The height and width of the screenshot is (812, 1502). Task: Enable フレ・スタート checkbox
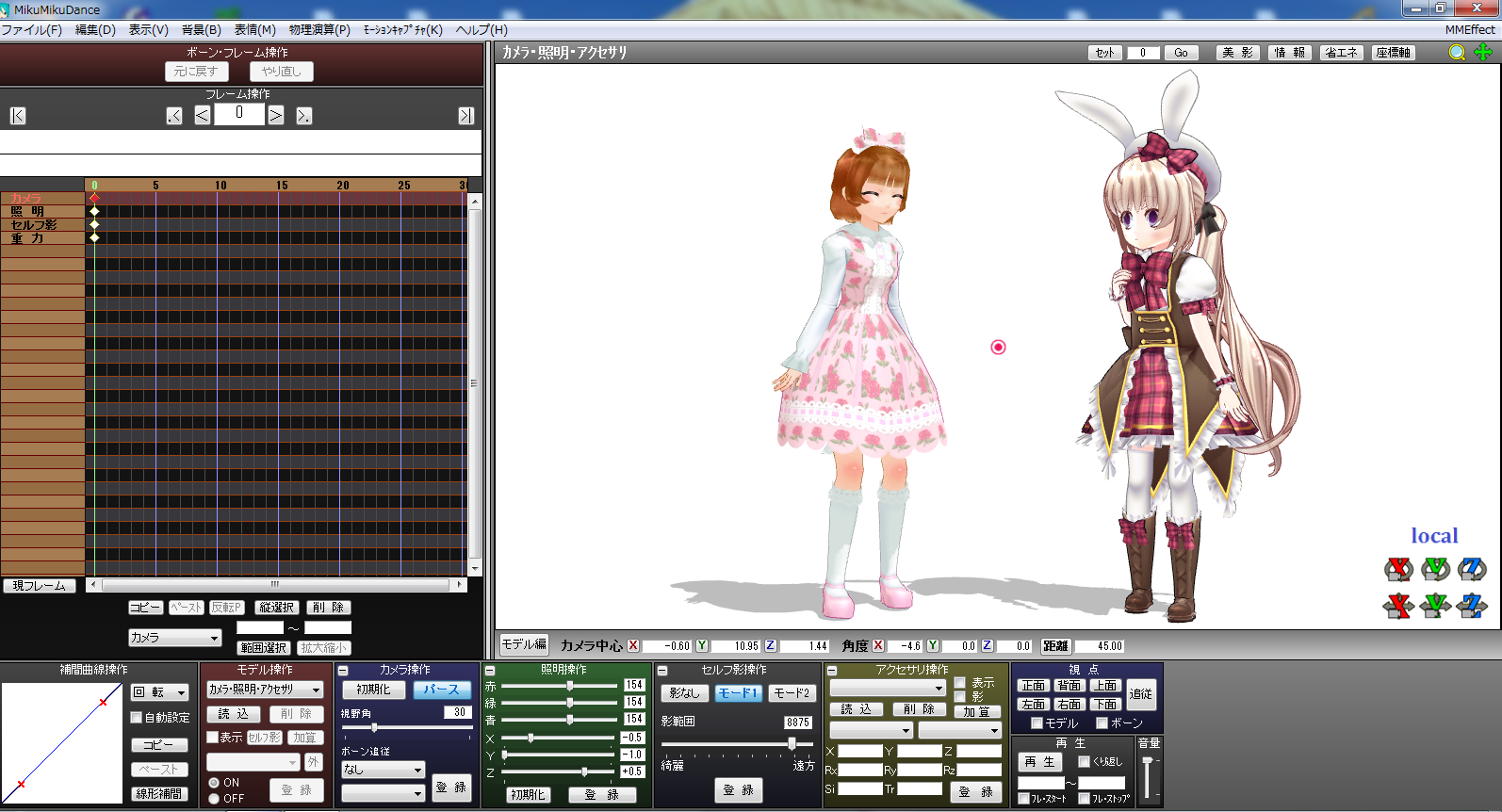[1024, 799]
